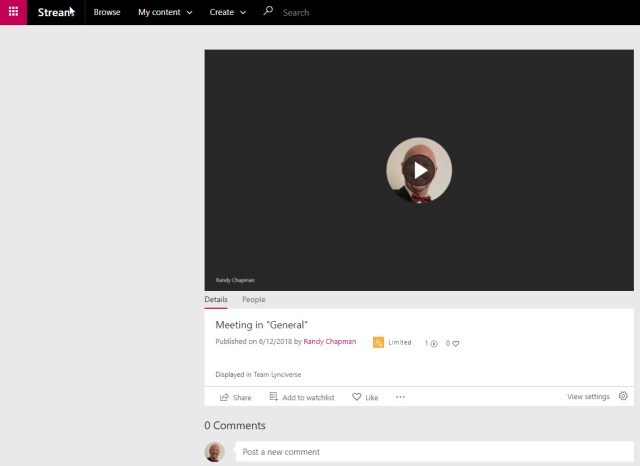Viewport: 640px width, 466px height.
Task: Click the orange Limited permissions icon
Action: 378,342
